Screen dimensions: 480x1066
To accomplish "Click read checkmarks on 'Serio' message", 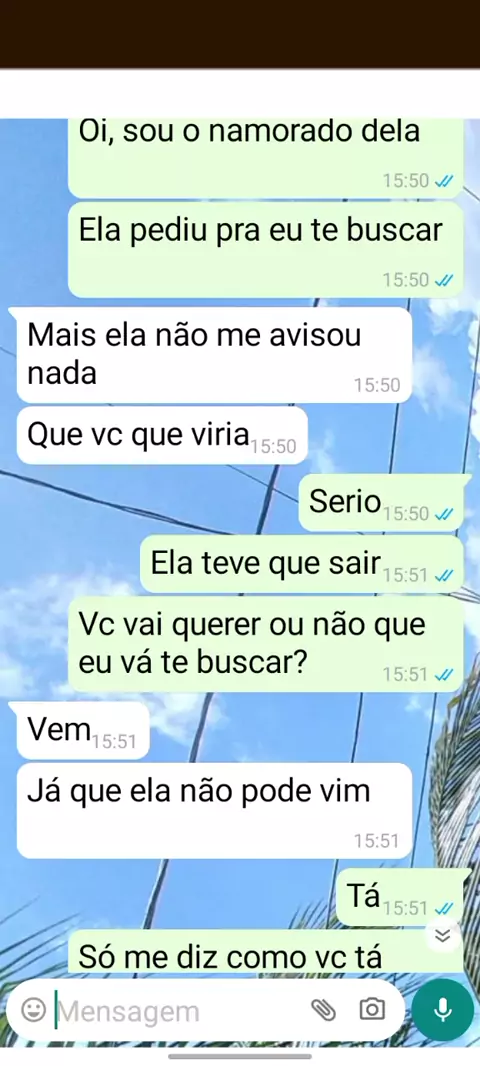I will coord(443,513).
